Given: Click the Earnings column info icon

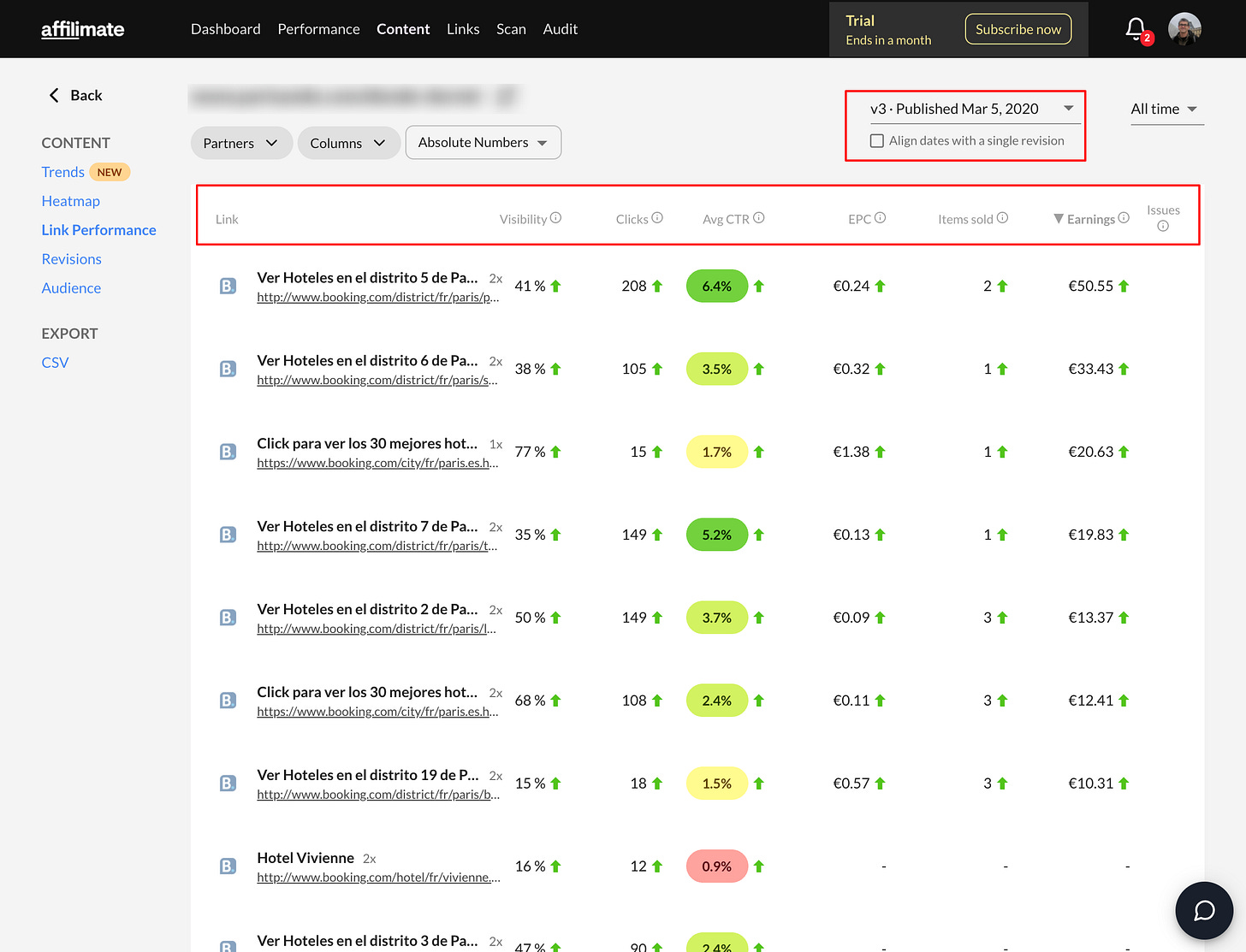Looking at the screenshot, I should pos(1124,218).
